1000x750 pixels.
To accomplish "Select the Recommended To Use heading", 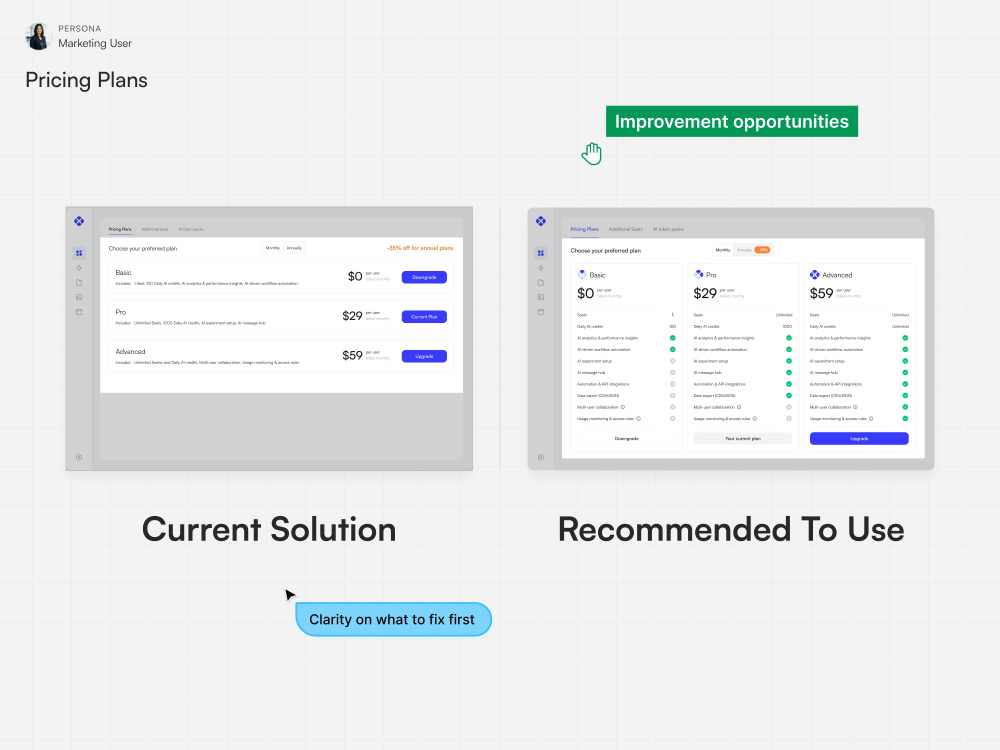I will pyautogui.click(x=731, y=529).
